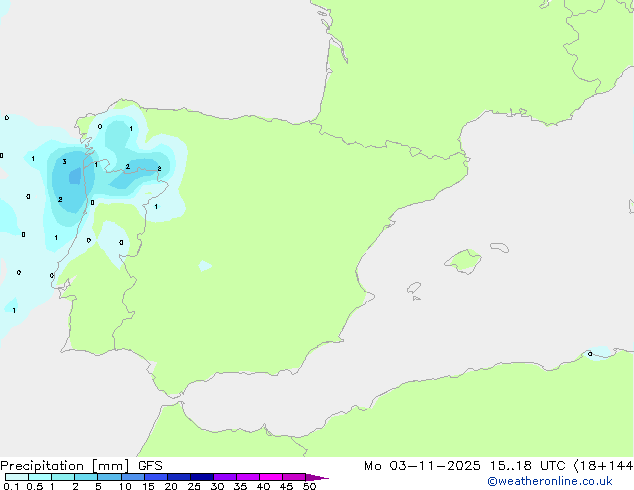Select the 45–50 mm legend color swatch

(294, 477)
